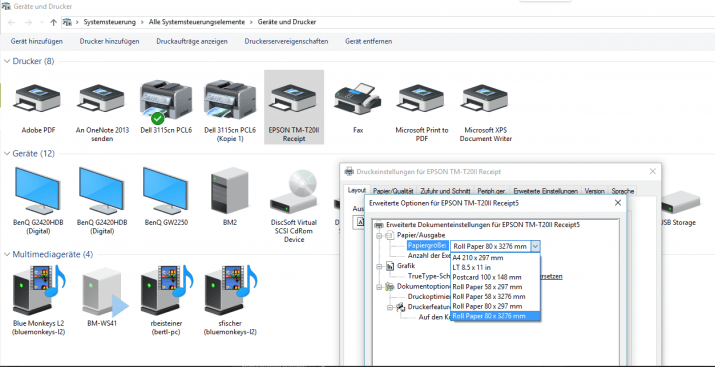The image size is (715, 367).
Task: Choose Postcard 100 x 148 mm
Action: [495, 277]
